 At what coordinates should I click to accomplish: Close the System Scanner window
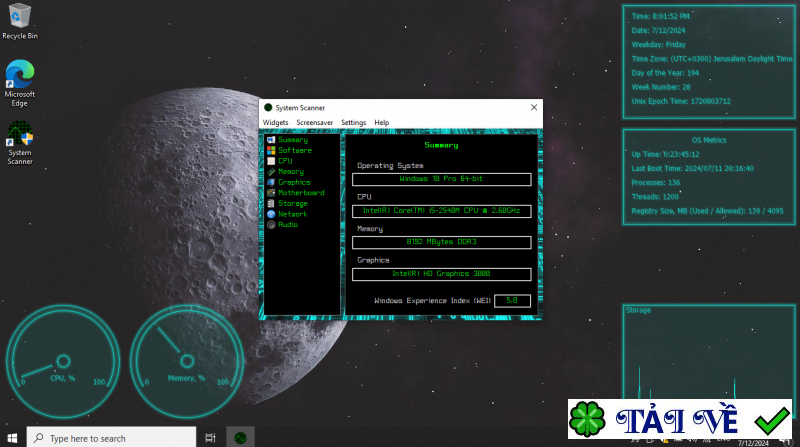pyautogui.click(x=534, y=107)
